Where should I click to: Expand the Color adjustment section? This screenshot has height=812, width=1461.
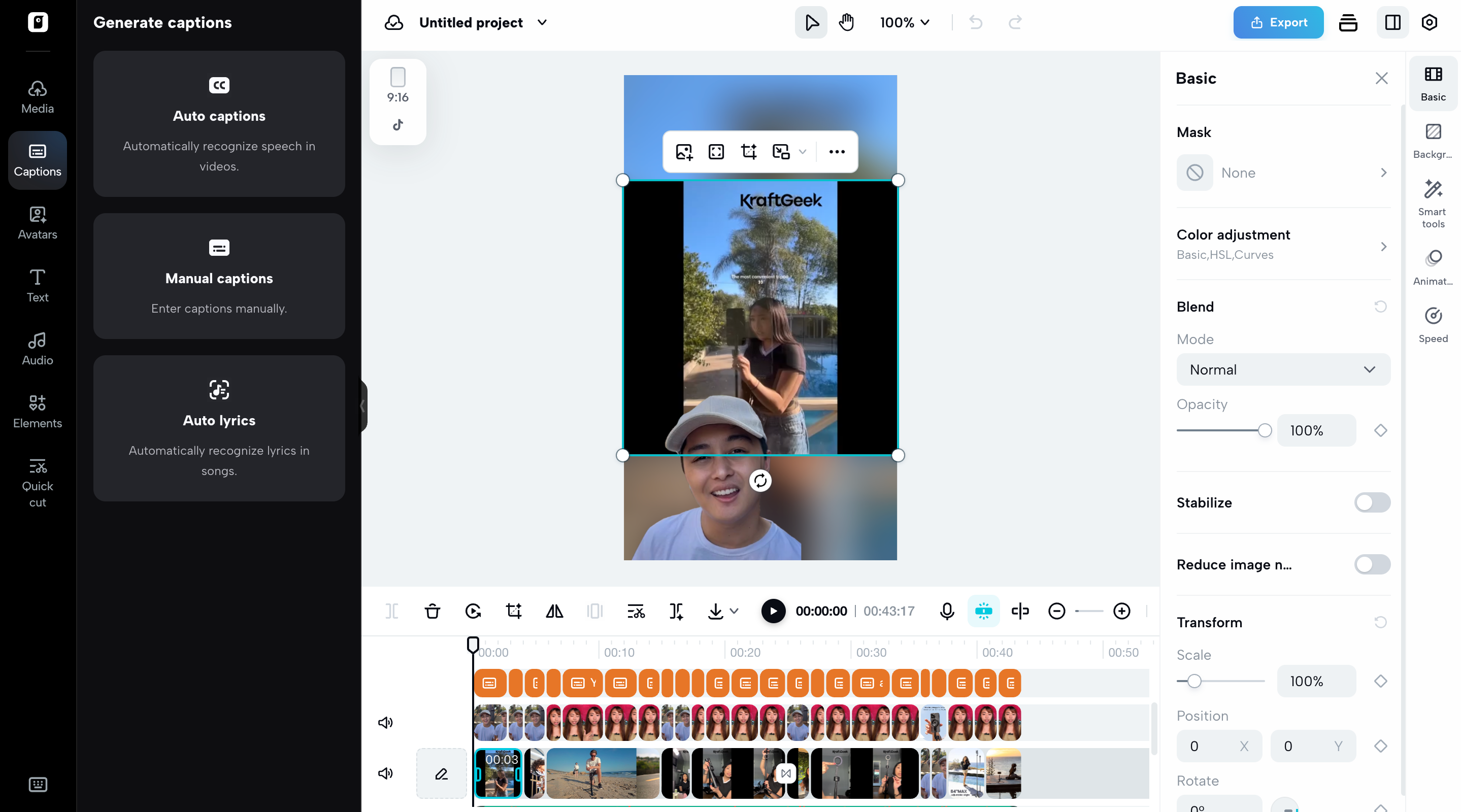pyautogui.click(x=1283, y=245)
